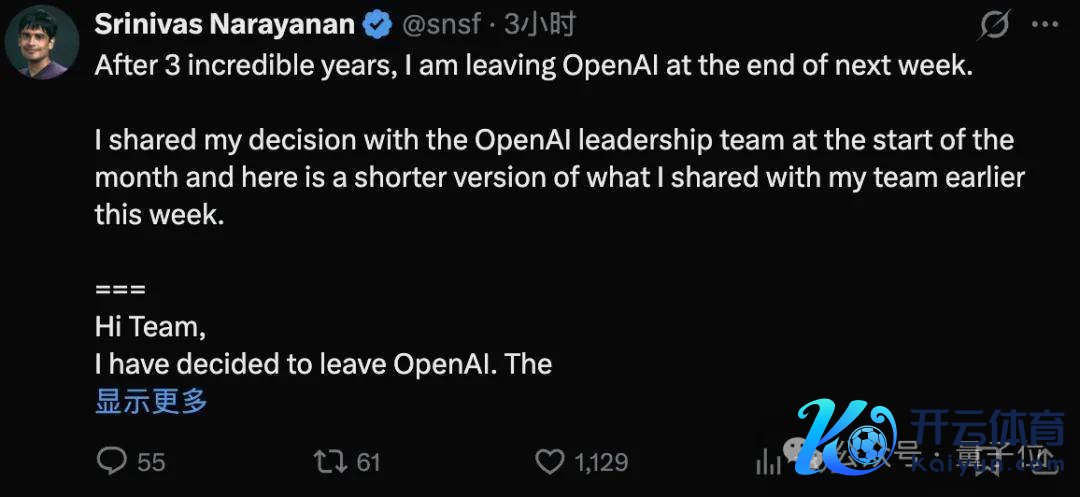The image size is (1080, 497).
Task: Like the tweet with the heart icon
Action: [549, 461]
